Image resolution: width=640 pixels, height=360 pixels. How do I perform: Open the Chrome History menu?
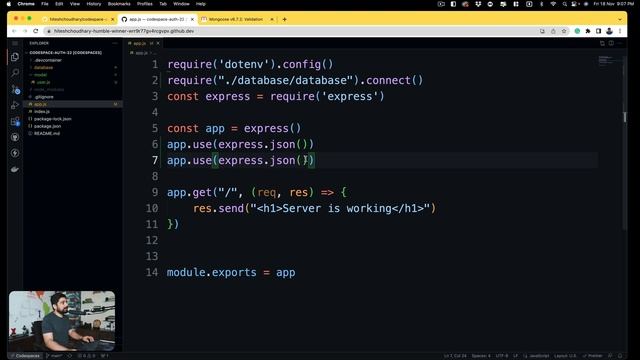coord(93,4)
